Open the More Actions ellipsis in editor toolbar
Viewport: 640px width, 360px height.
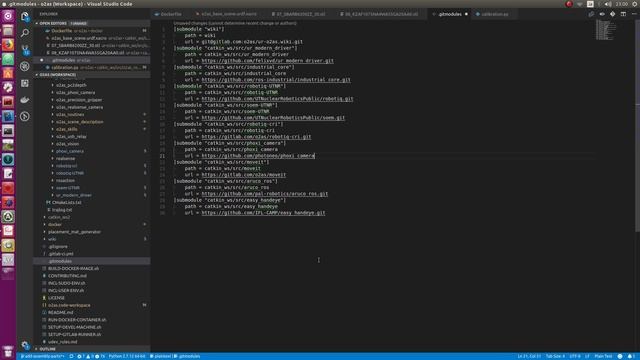click(x=634, y=14)
